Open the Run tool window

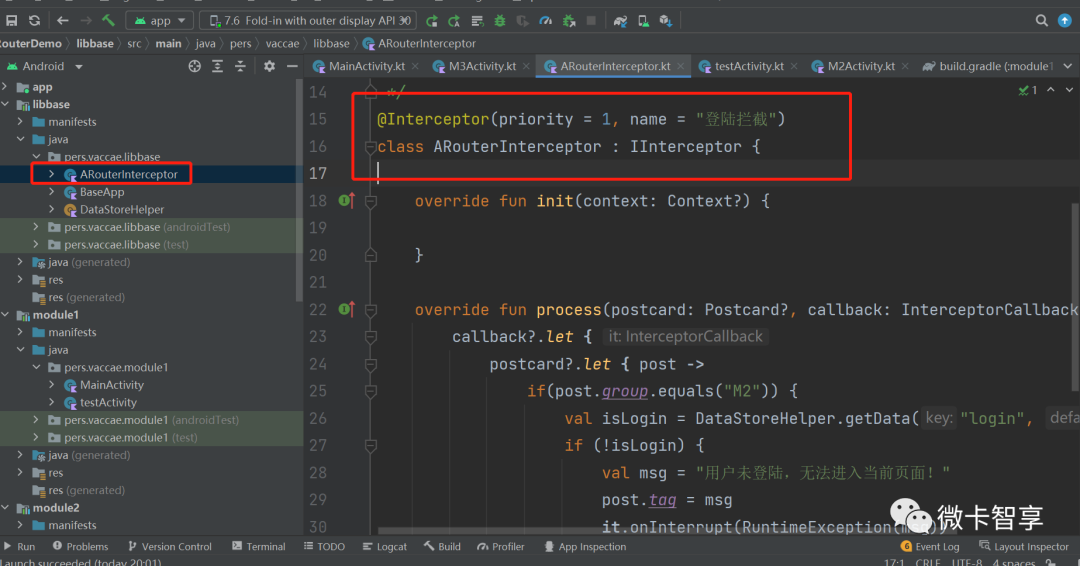click(x=19, y=546)
